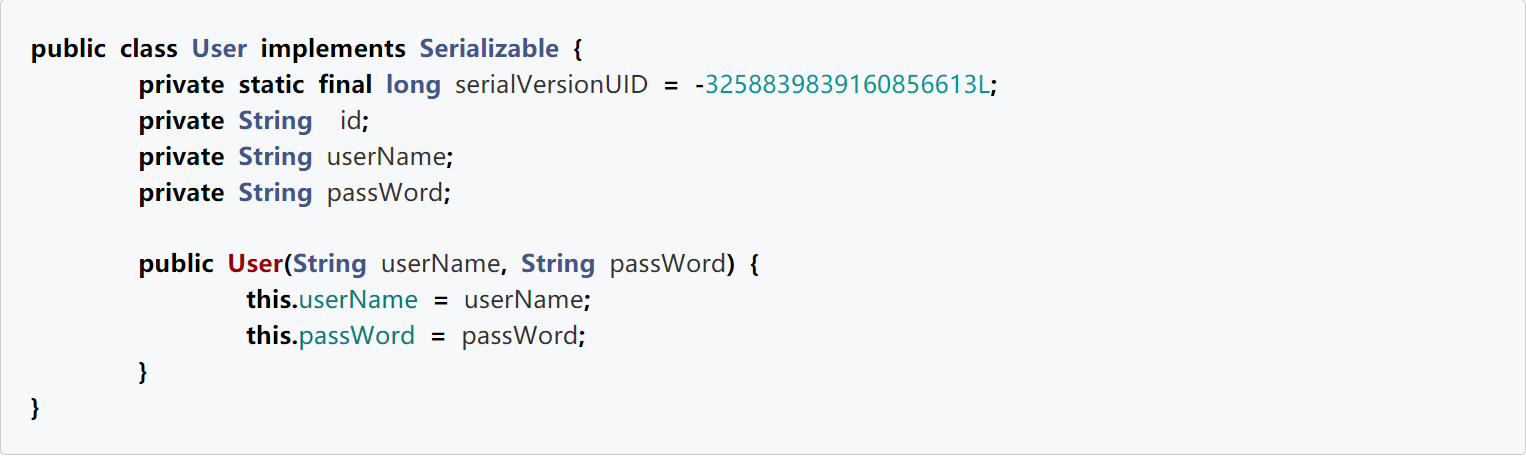Screen dimensions: 1526x459
Task: Click the class's final closing brace
Action: pyautogui.click(x=36, y=408)
